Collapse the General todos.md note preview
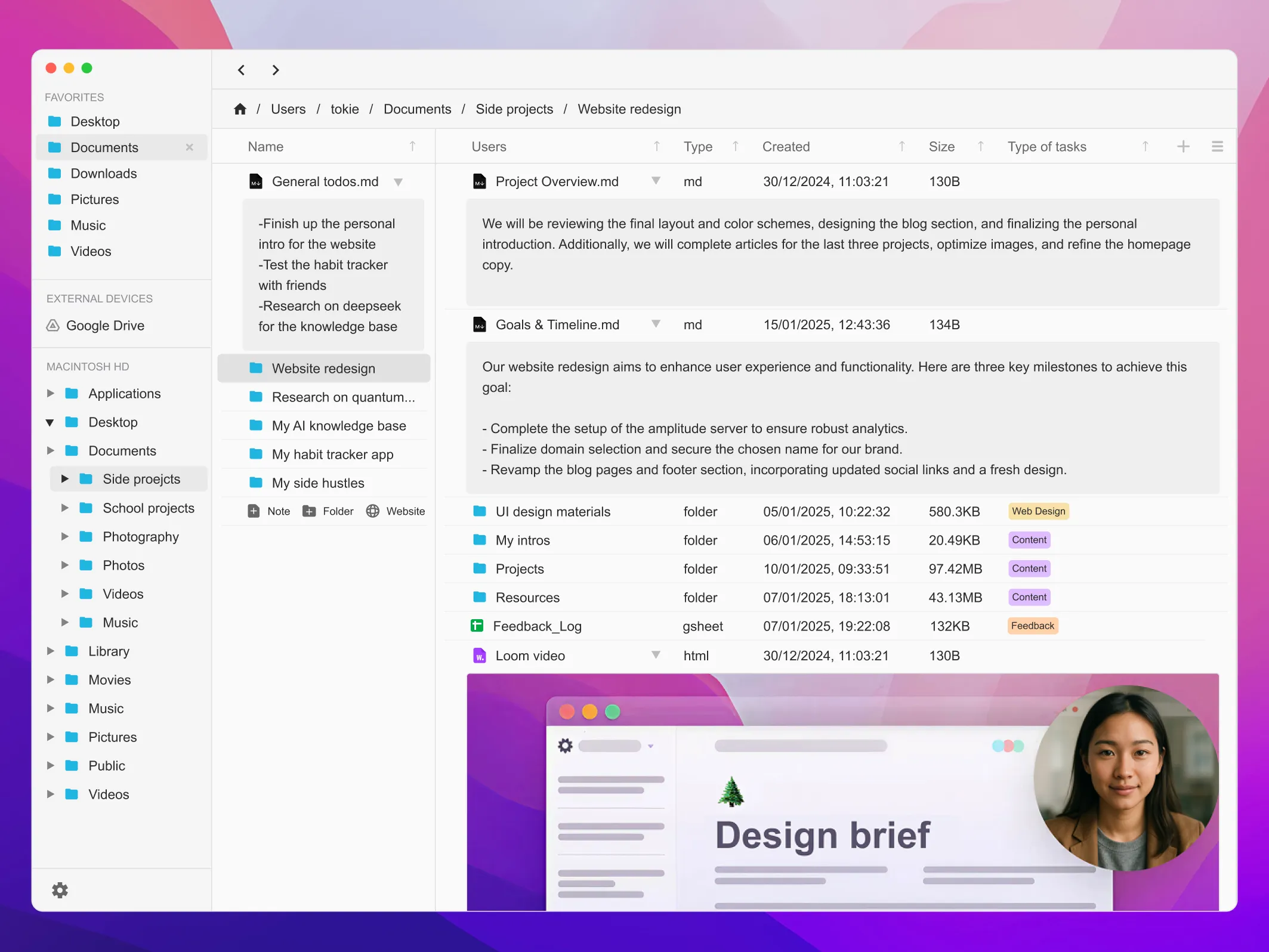Image resolution: width=1269 pixels, height=952 pixels. pos(398,182)
